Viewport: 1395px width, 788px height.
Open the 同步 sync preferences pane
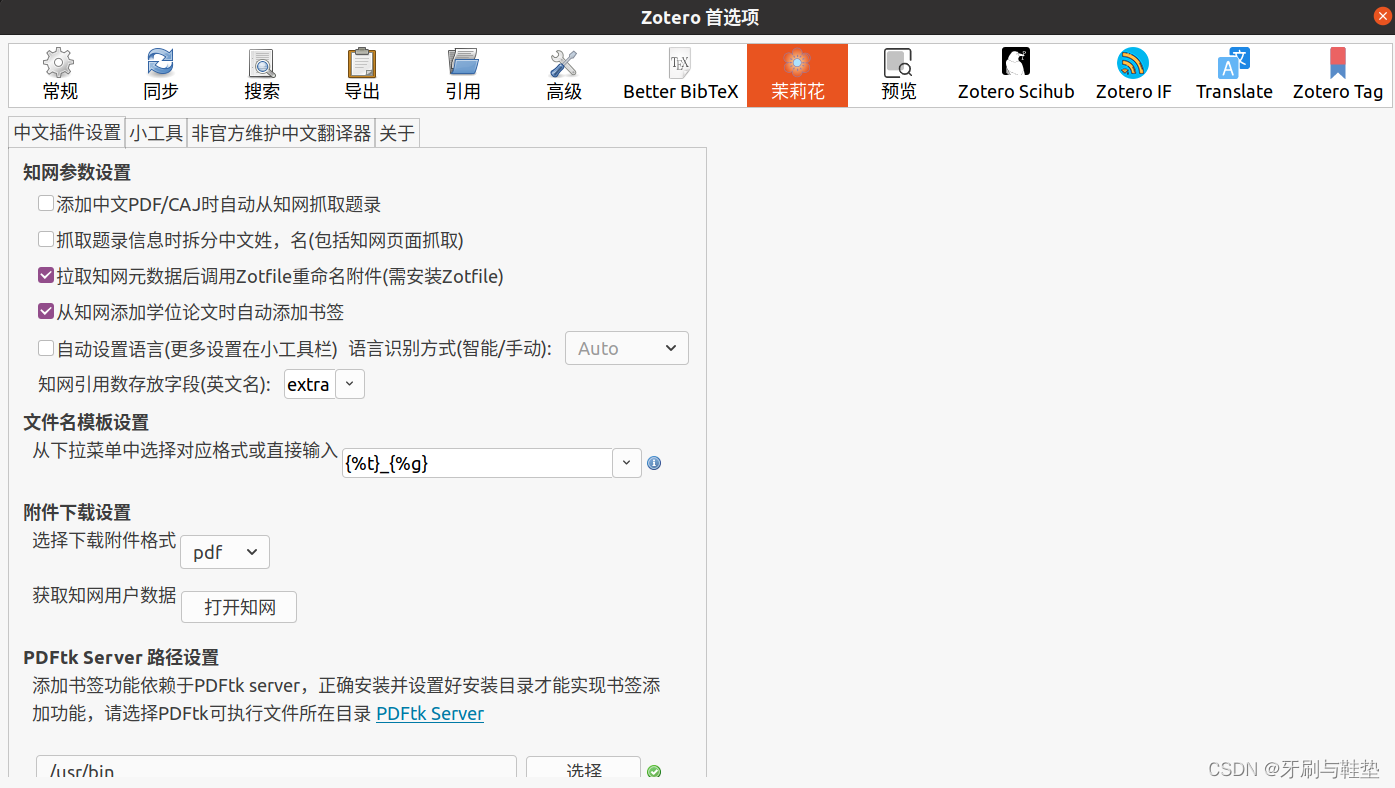(x=160, y=75)
